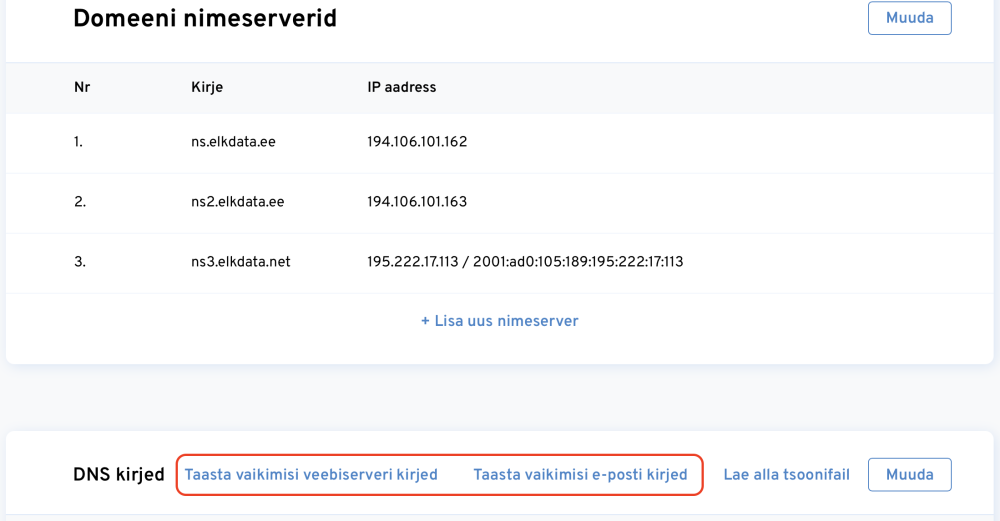
Task: Restore defaults with Taasta vaikimisi e-posti kirjed
Action: (x=580, y=474)
